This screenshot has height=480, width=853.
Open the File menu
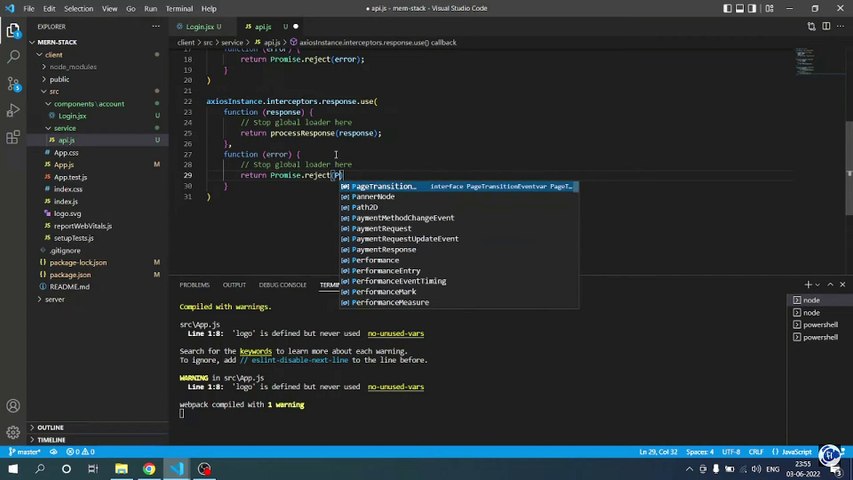[x=29, y=9]
